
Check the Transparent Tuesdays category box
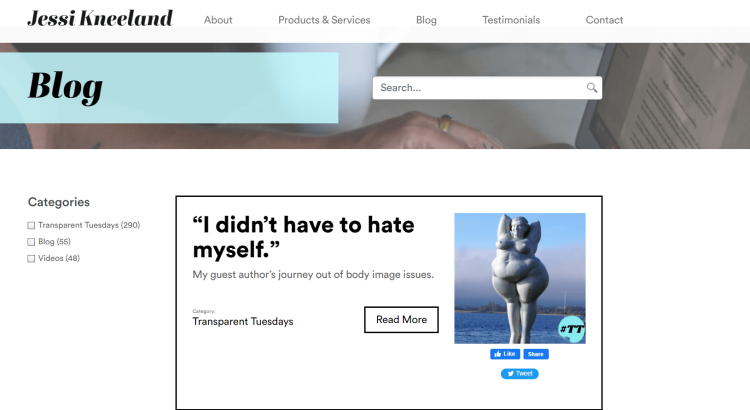click(31, 225)
